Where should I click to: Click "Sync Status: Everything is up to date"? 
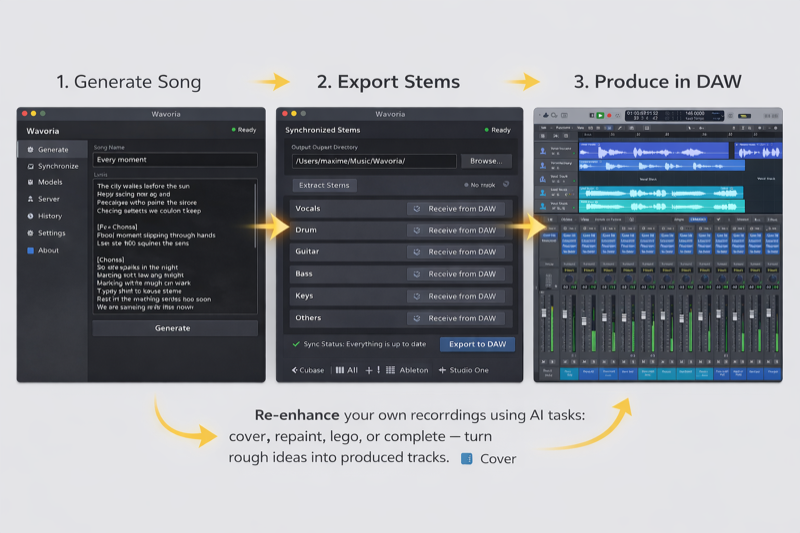pyautogui.click(x=365, y=344)
